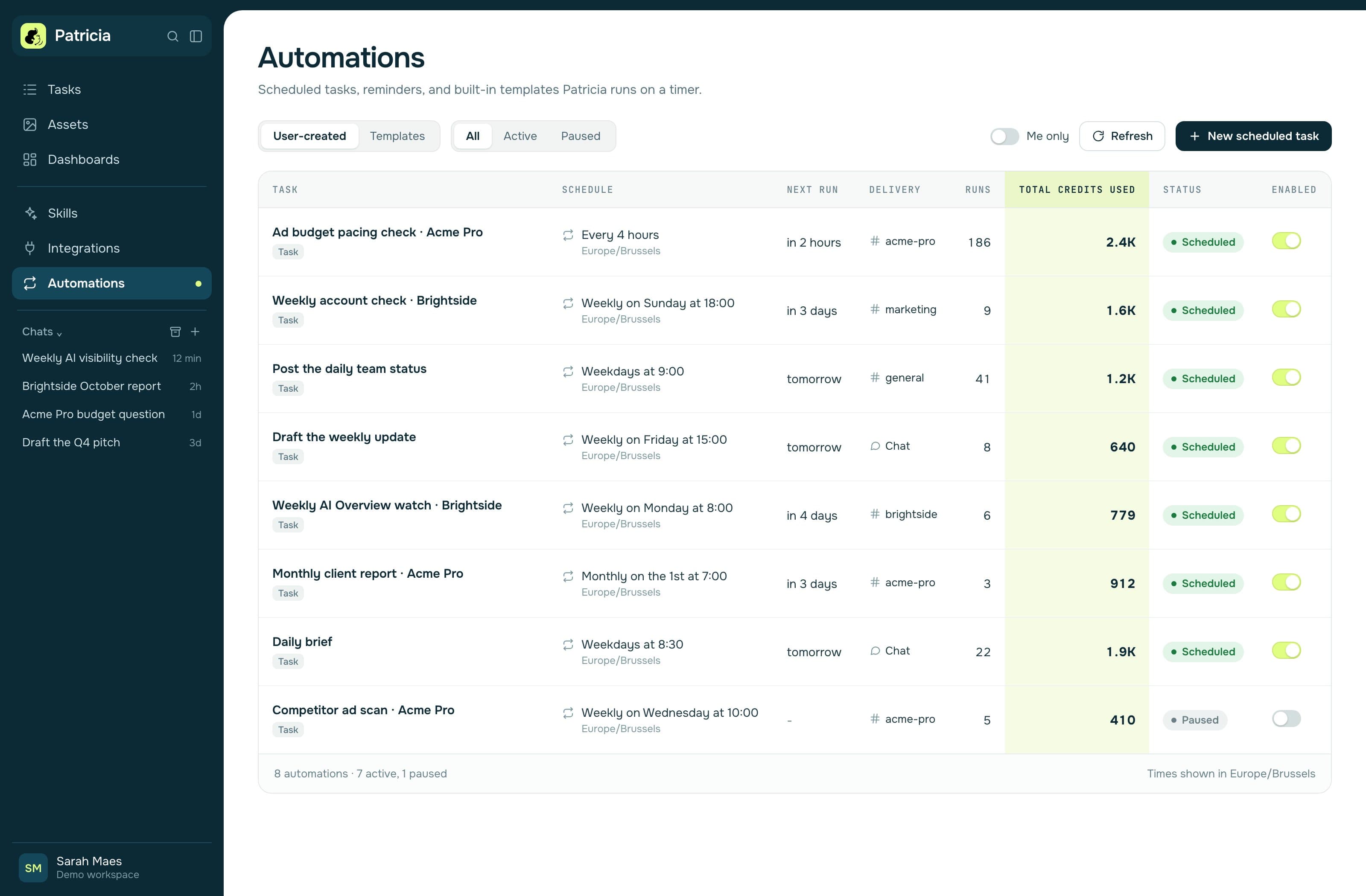Click repeat icon beside Weekdays at 8:30

tap(568, 645)
